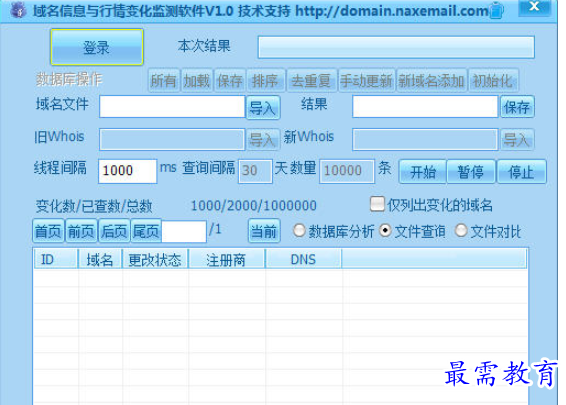Click the 更改状态 column header
Screen dimensions: 566x405
tap(155, 259)
